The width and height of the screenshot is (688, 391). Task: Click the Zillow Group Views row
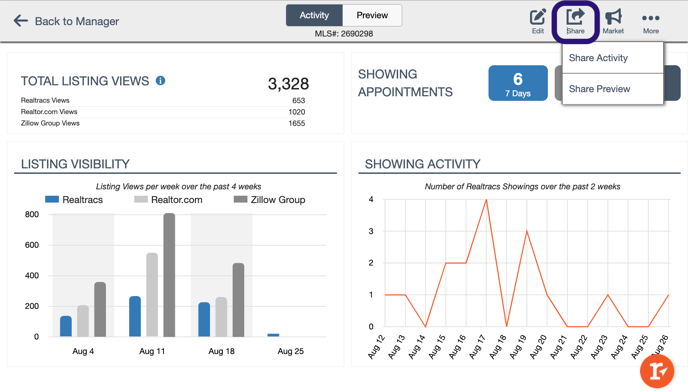163,123
